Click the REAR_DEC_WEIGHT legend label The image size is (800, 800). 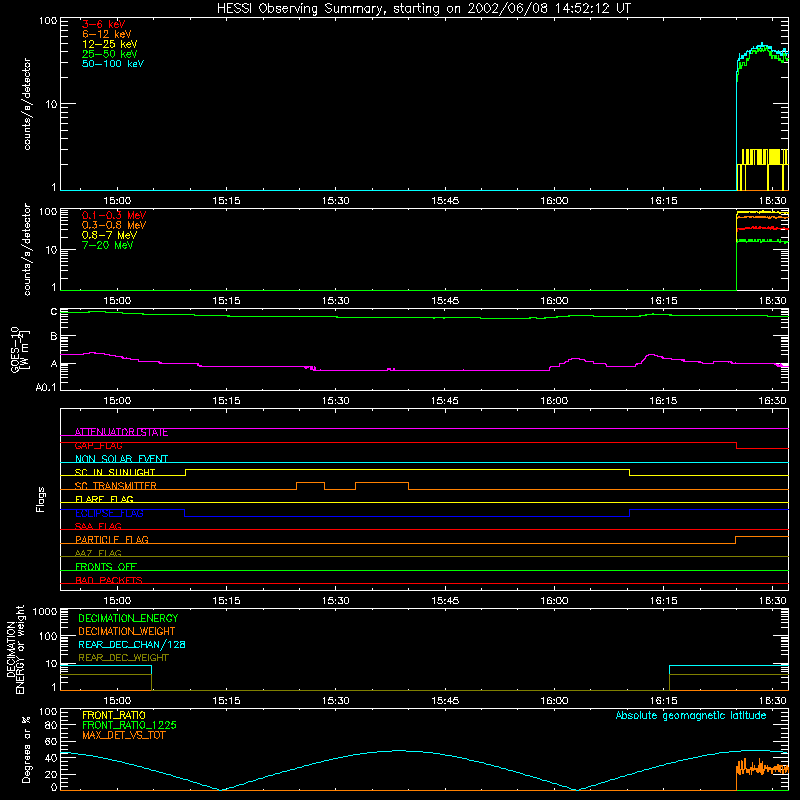[x=123, y=658]
